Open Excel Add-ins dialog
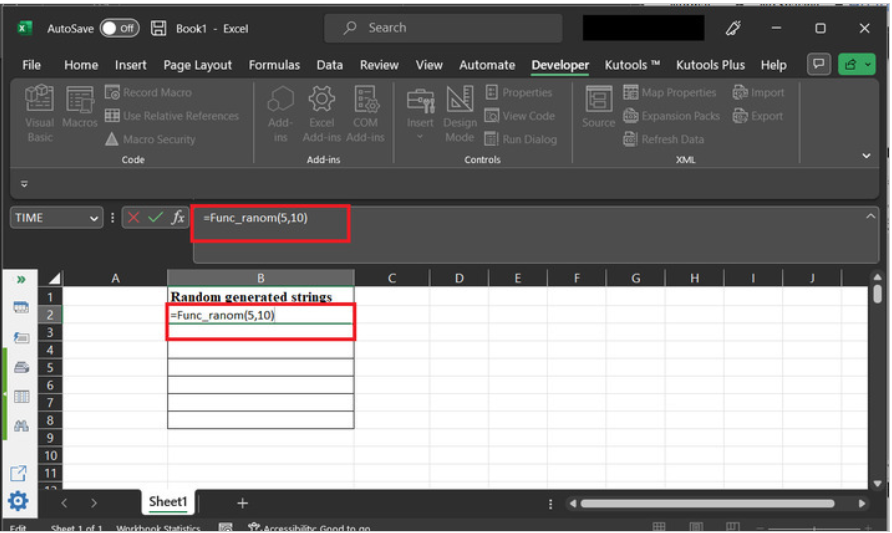Image resolution: width=892 pixels, height=533 pixels. pos(321,113)
